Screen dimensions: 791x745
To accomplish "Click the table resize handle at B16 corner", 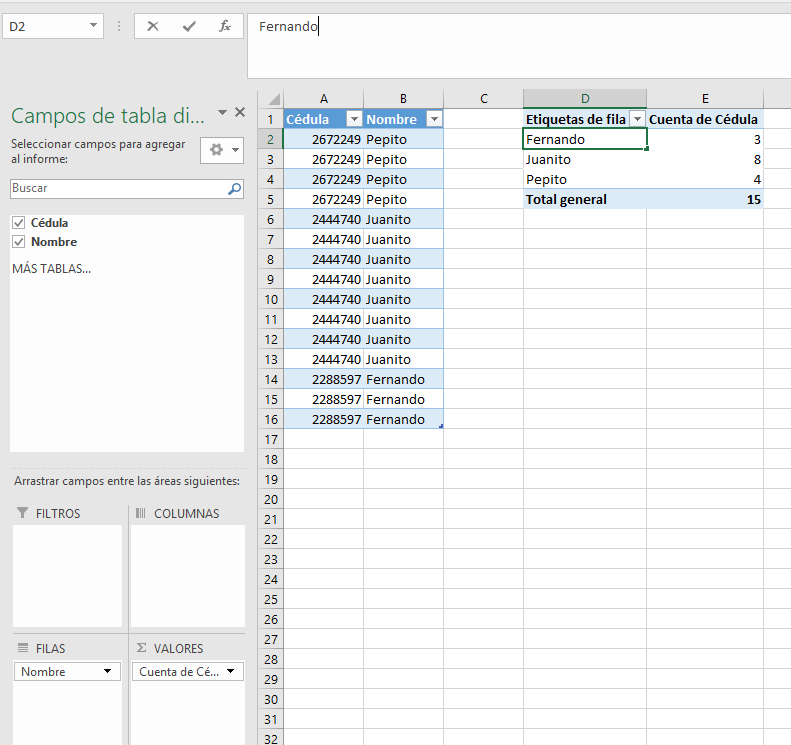I will pyautogui.click(x=441, y=427).
